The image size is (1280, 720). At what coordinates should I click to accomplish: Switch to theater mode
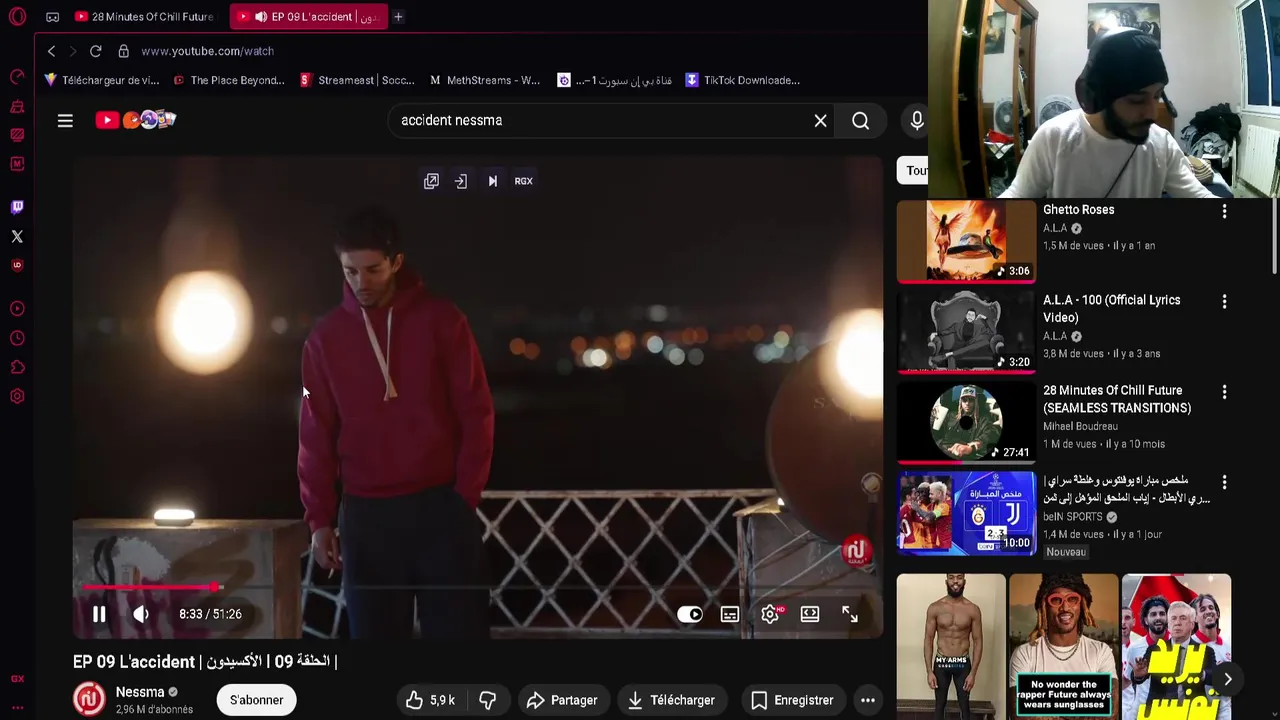(810, 614)
